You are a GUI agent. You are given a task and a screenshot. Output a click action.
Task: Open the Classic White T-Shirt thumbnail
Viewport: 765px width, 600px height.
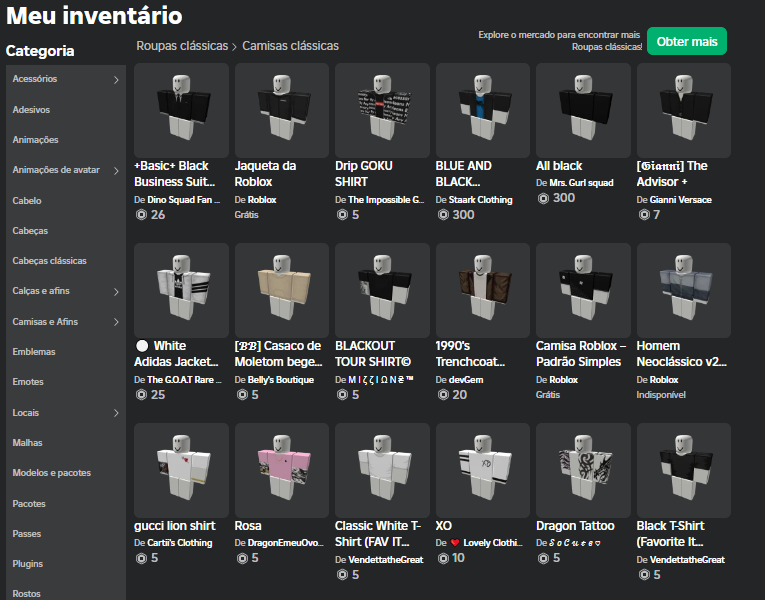pyautogui.click(x=382, y=470)
